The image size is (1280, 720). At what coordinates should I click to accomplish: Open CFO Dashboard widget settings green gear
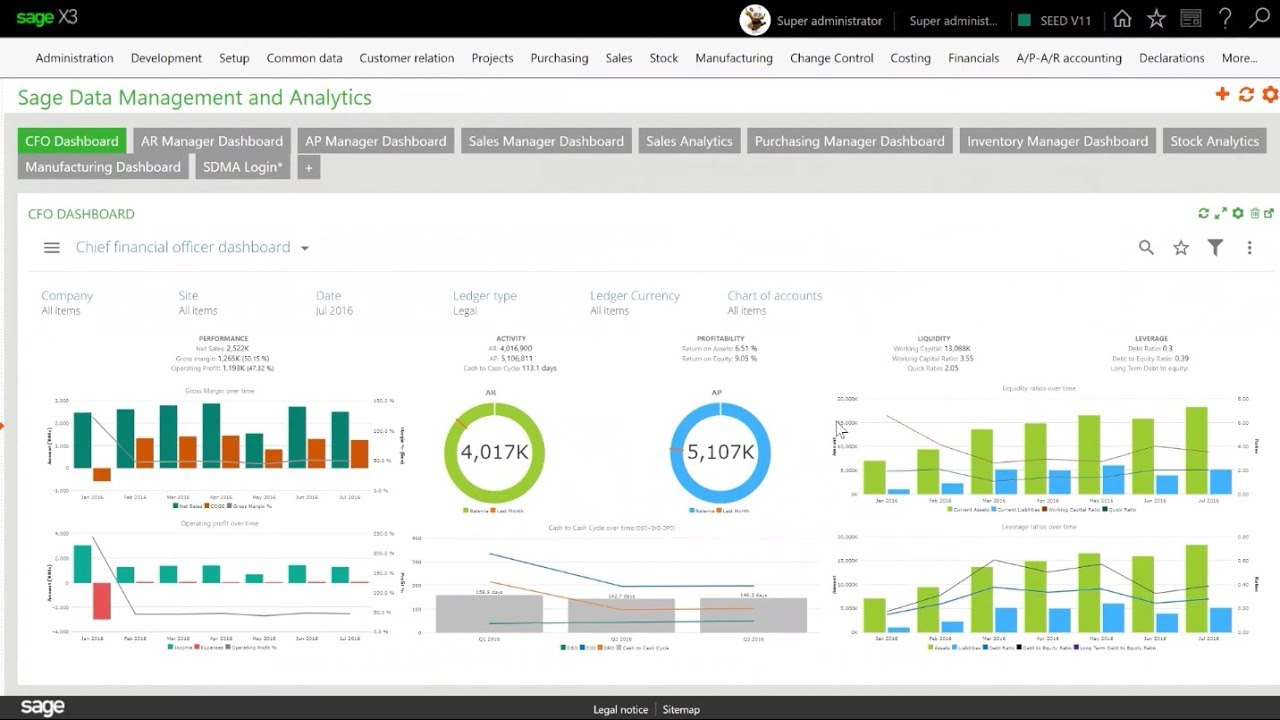1238,213
